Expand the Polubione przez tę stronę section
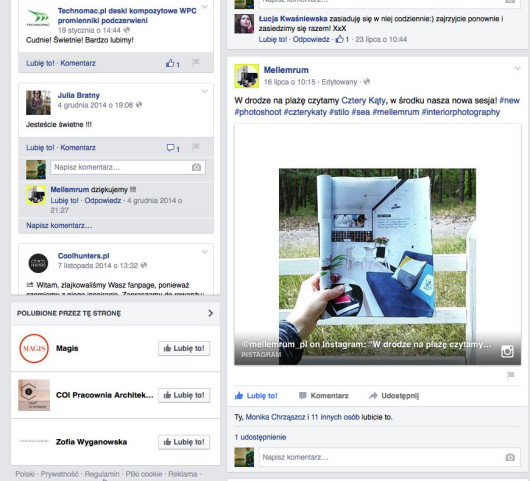The width and height of the screenshot is (530, 481). [x=210, y=313]
